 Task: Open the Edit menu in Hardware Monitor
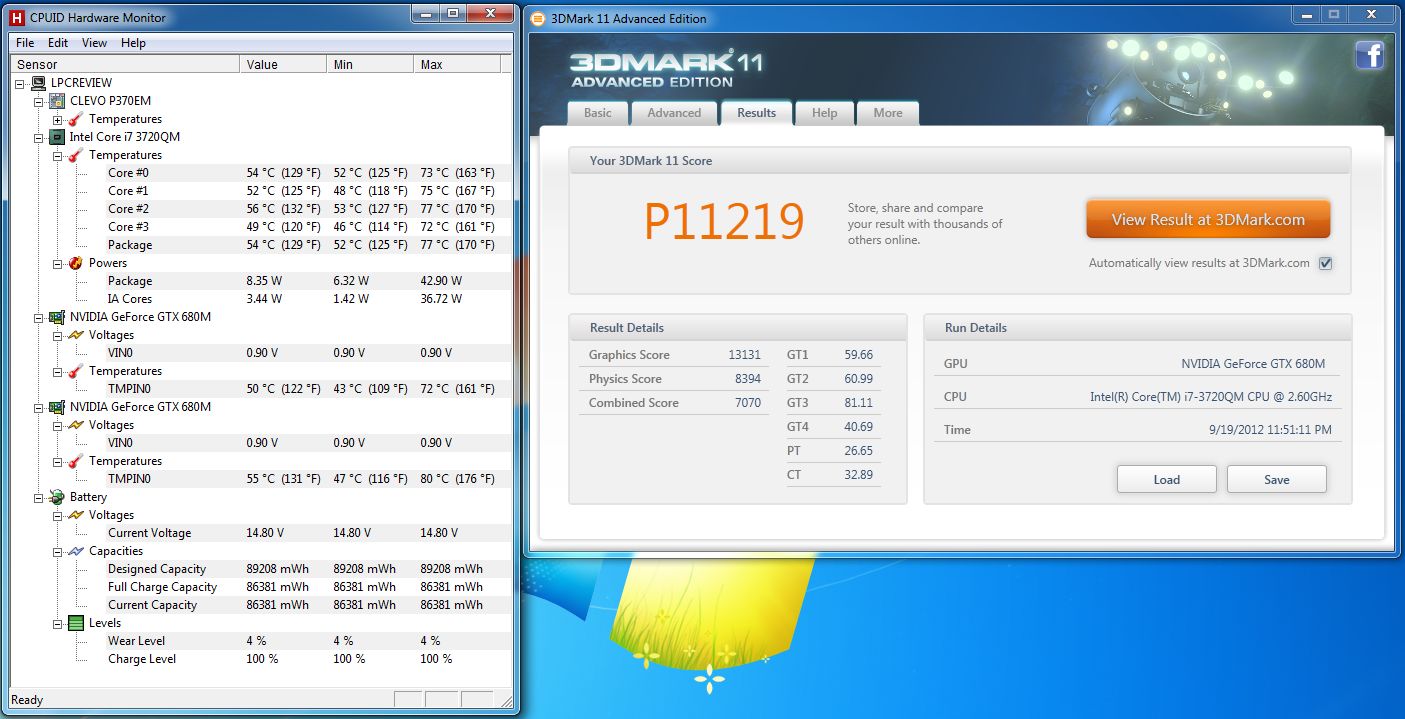point(58,43)
